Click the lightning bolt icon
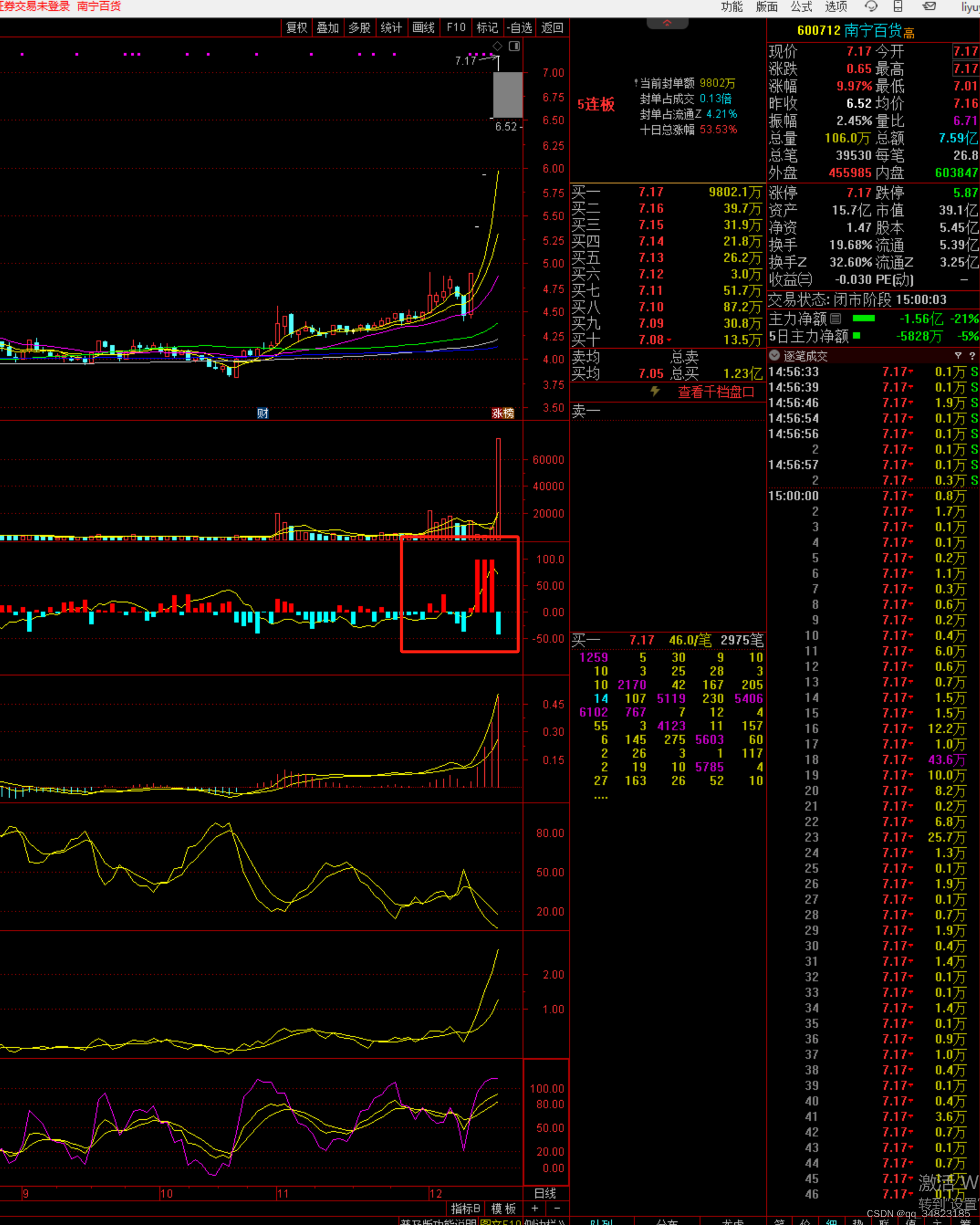The width and height of the screenshot is (980, 1225). pos(655,391)
